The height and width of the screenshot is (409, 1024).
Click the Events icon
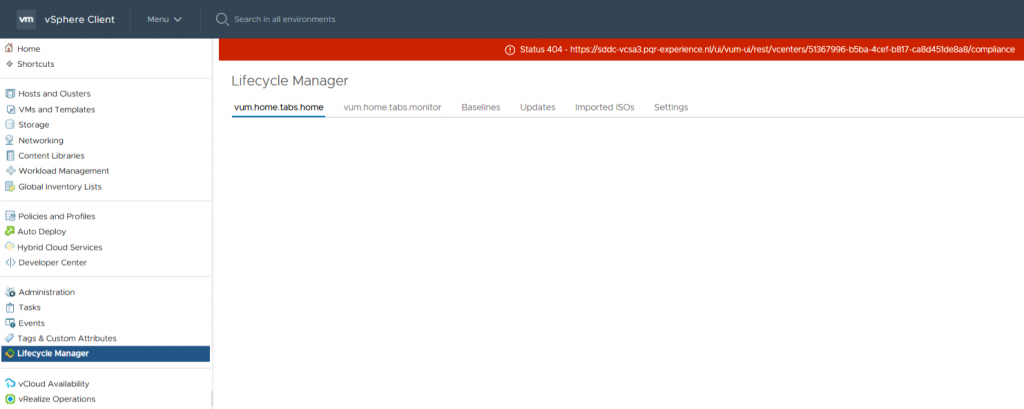[x=10, y=323]
